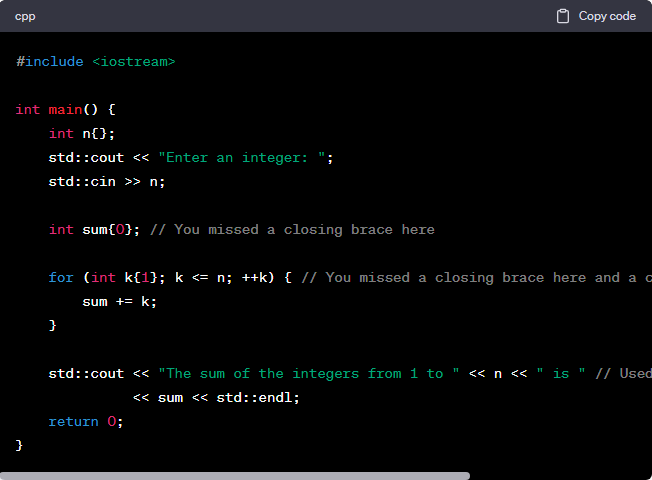Screen dimensions: 652x480
Task: Click the int sum{0} declaration
Action: click(x=95, y=229)
